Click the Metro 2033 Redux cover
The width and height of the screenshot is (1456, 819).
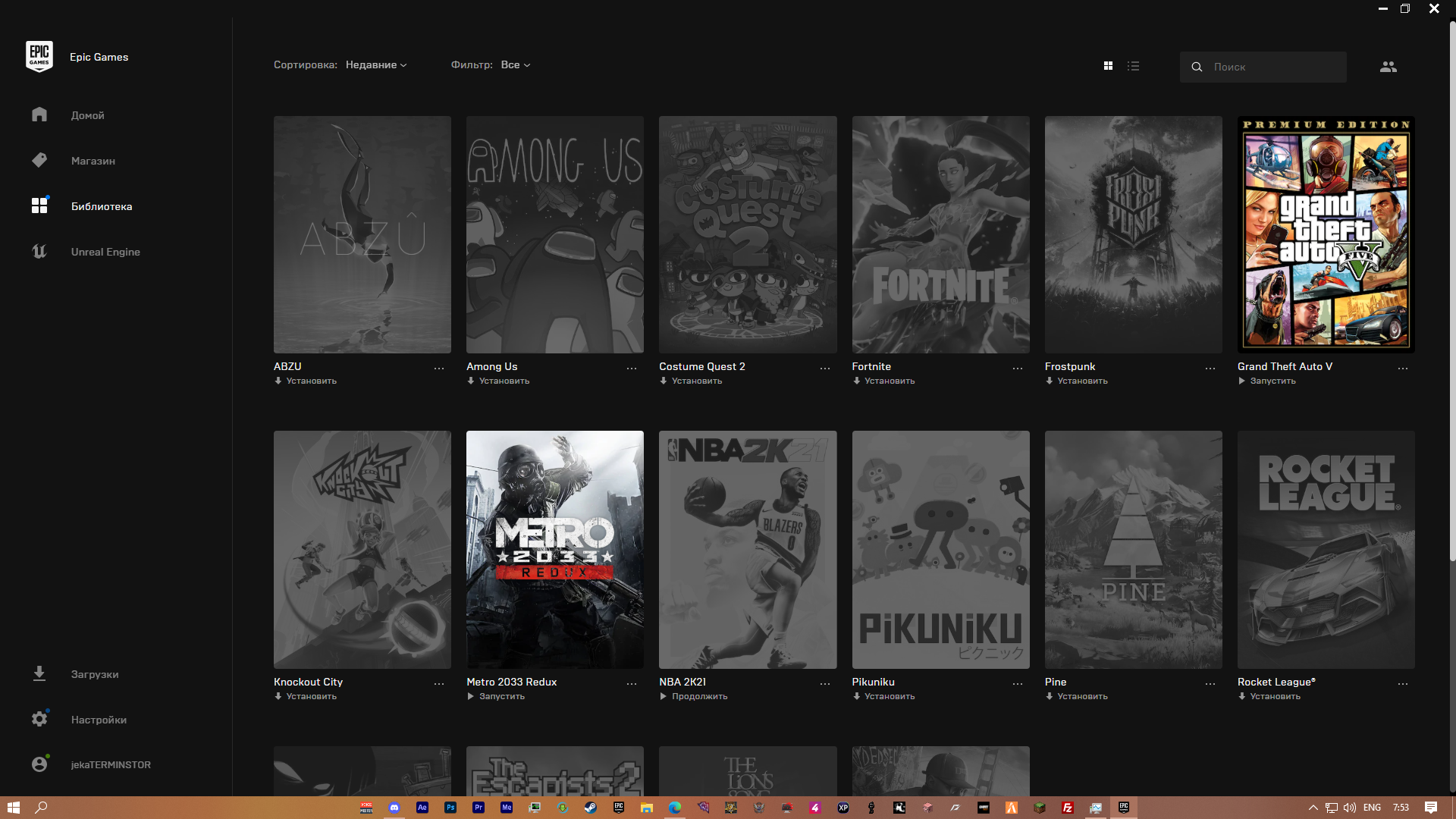(555, 550)
